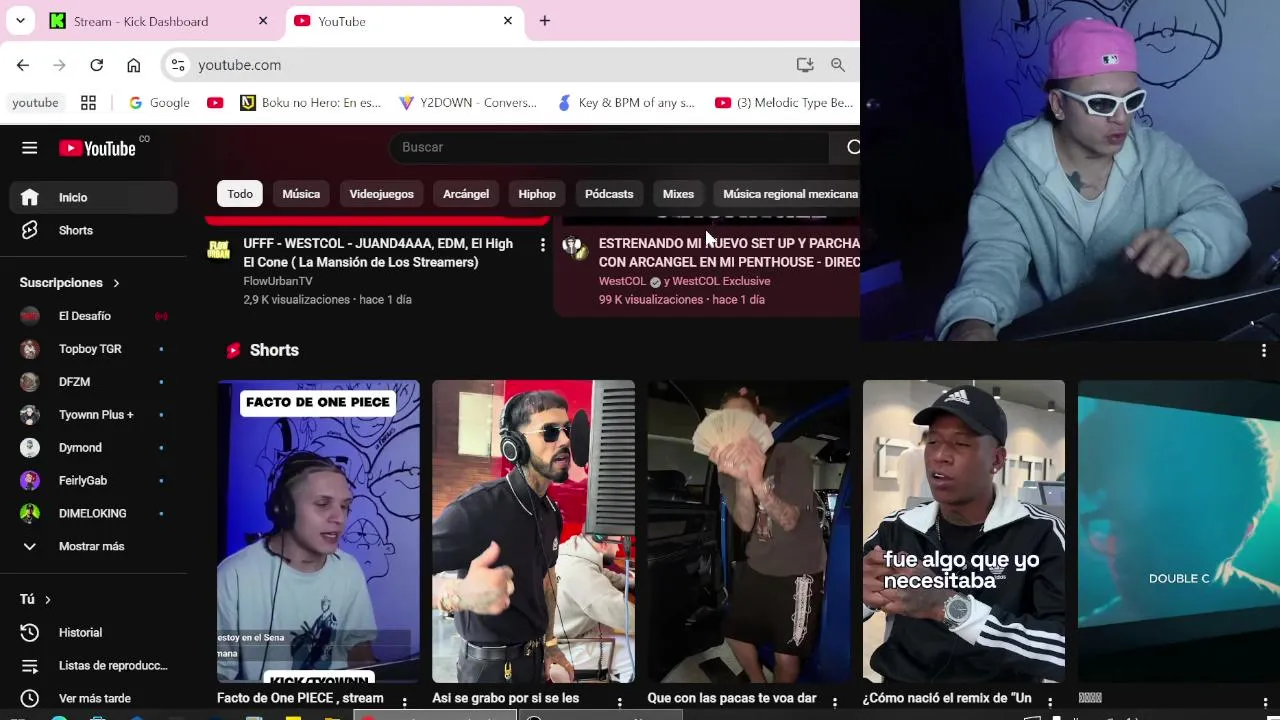Click the YouTube logo
Screen dimensions: 1280x720
point(97,148)
